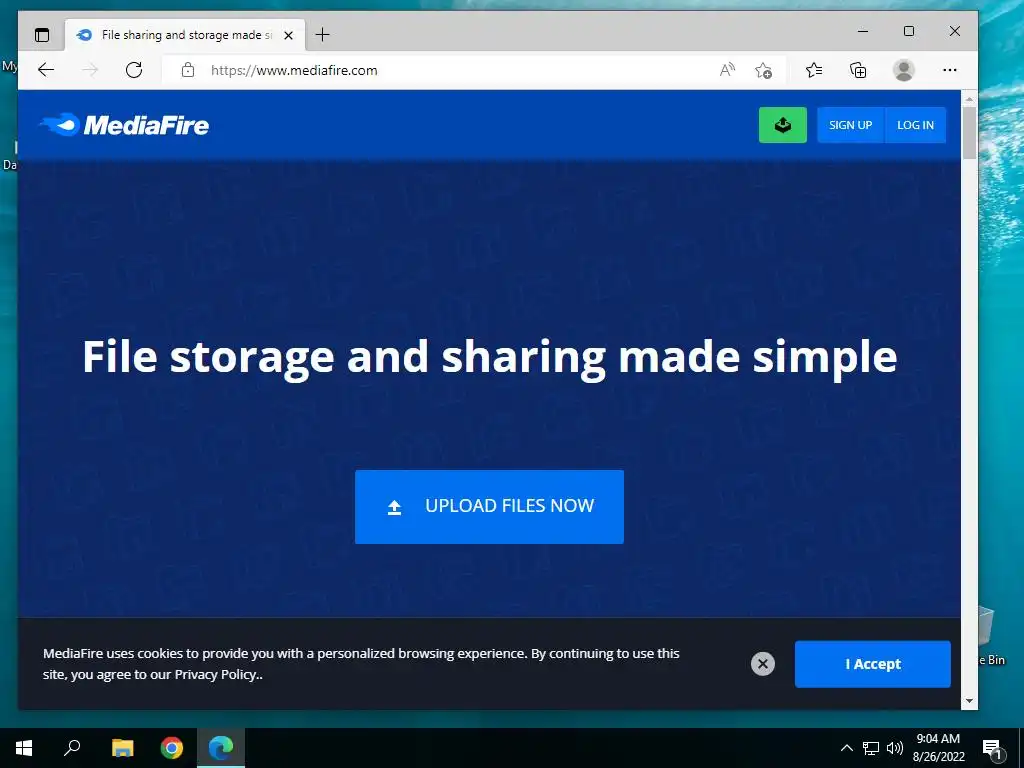The width and height of the screenshot is (1024, 768).
Task: Dismiss the cookie banner with X
Action: coord(762,664)
